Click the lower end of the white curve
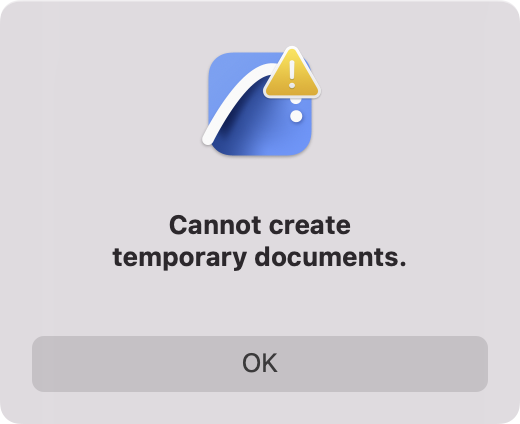Screen dimensions: 520x424 coord(209,138)
